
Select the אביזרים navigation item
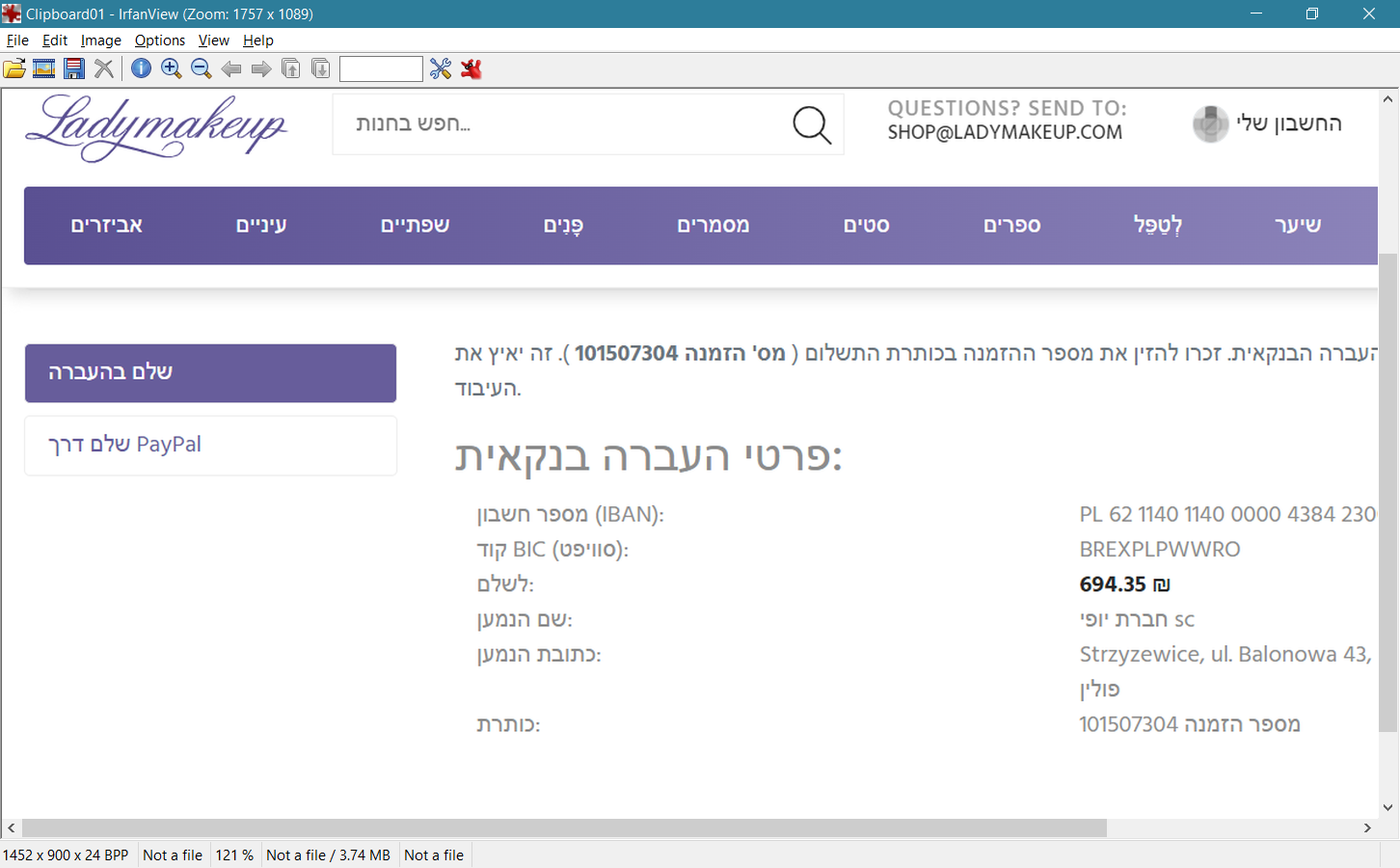pos(107,226)
